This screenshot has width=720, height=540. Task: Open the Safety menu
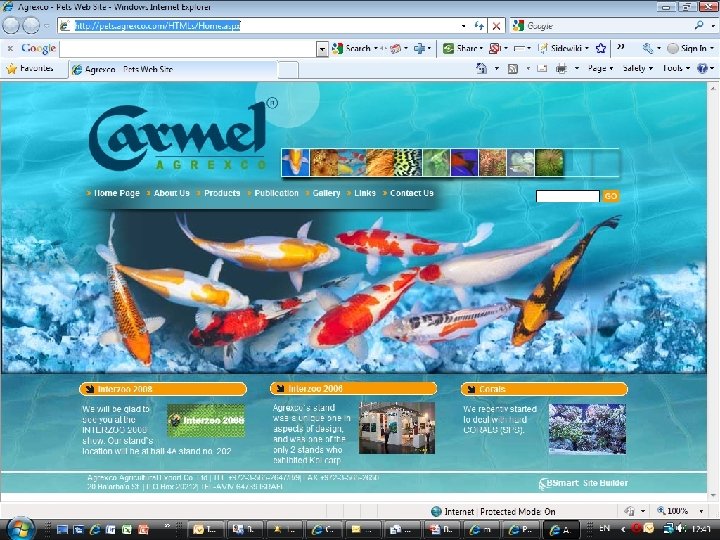(637, 68)
